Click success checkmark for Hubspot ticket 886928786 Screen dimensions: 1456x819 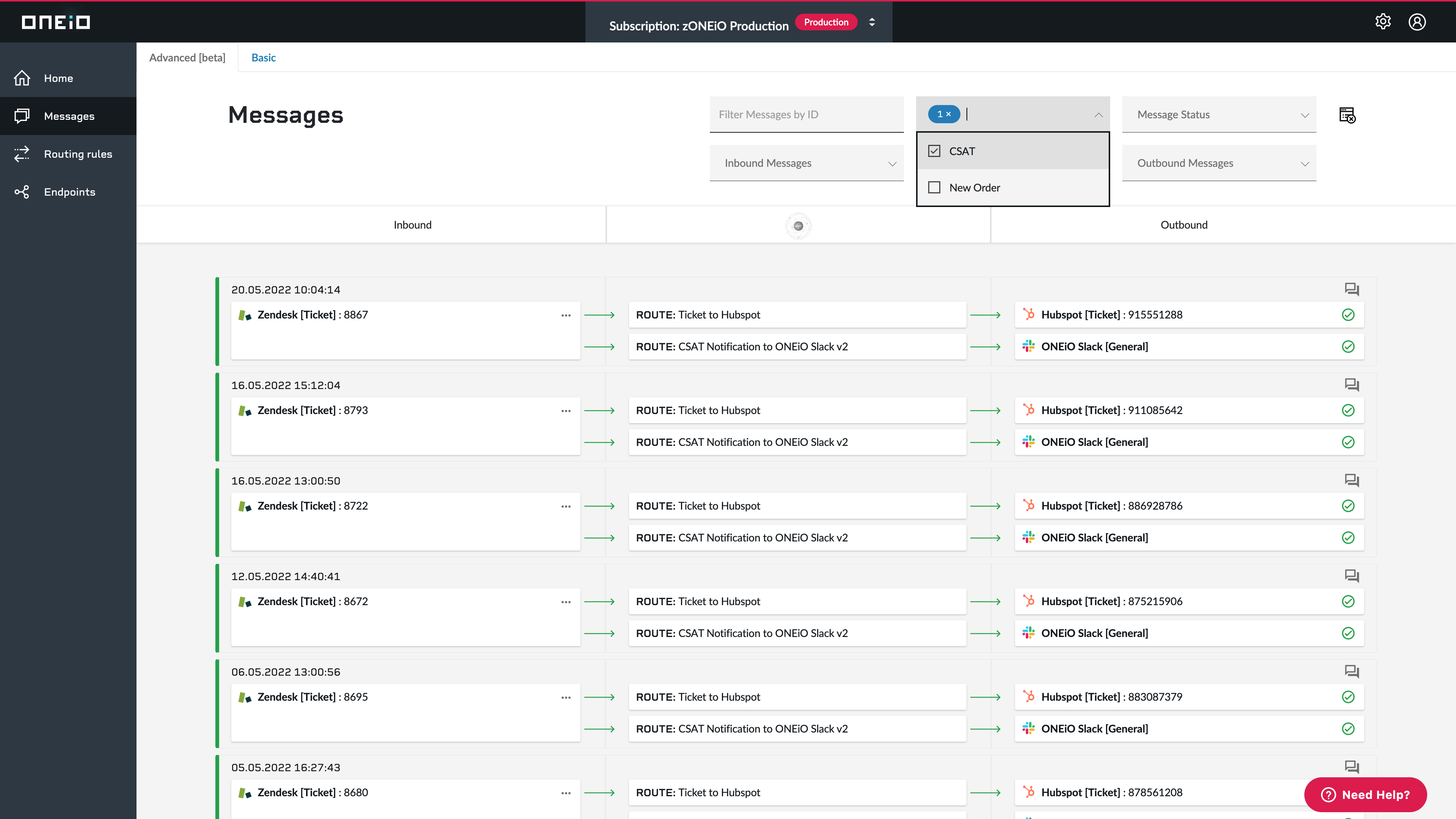coord(1348,506)
